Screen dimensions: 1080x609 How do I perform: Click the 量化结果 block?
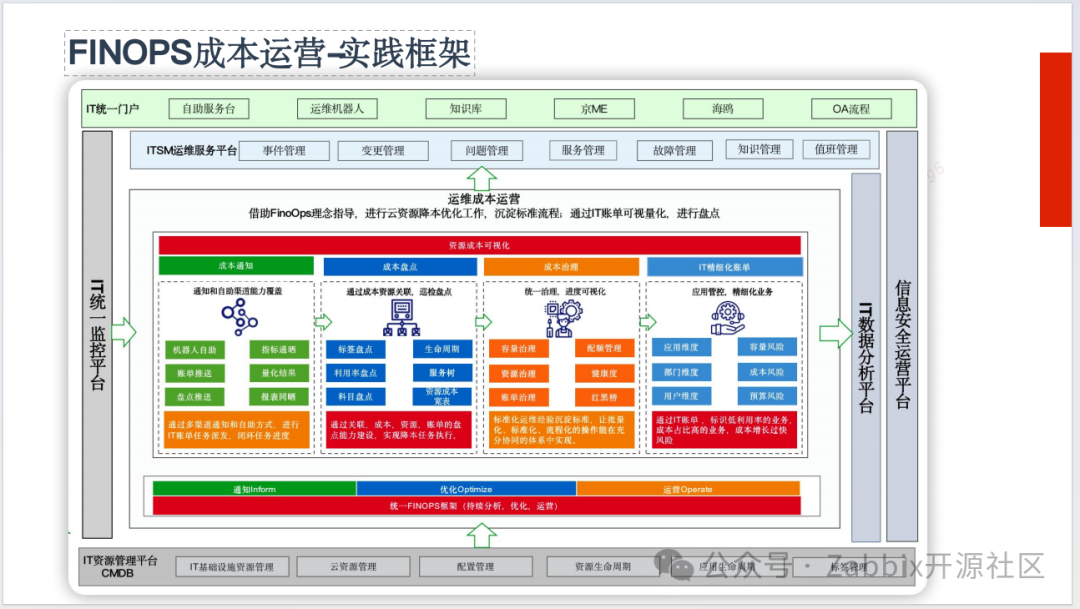pos(278,373)
